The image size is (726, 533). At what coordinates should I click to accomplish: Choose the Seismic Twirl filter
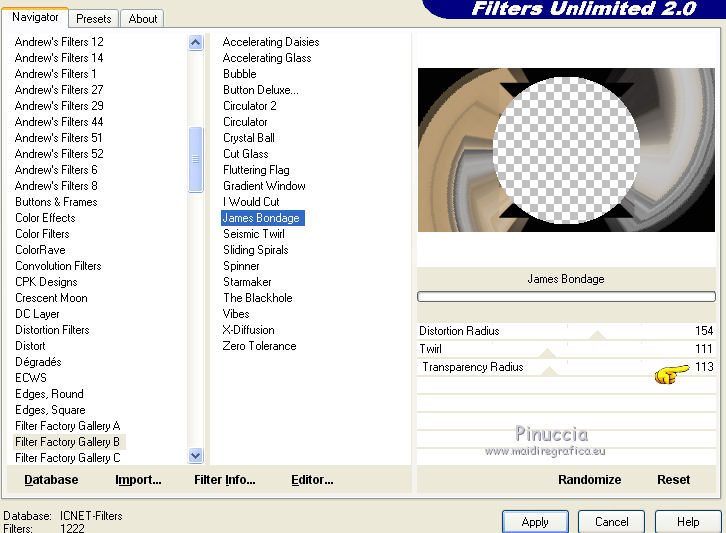(x=254, y=234)
